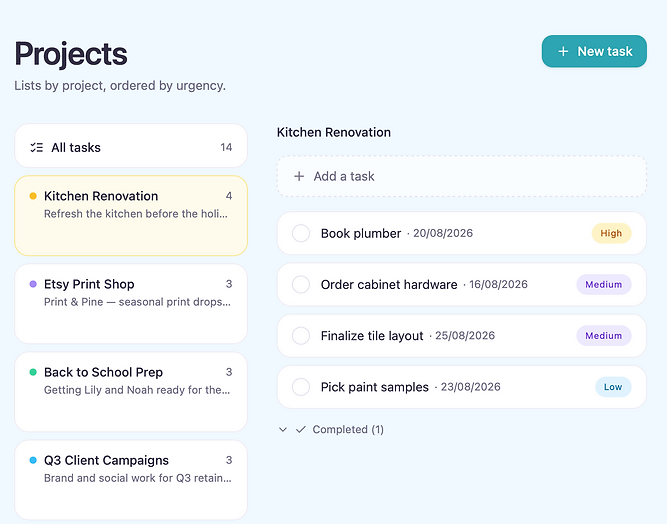Mark Book plumber as complete

pyautogui.click(x=301, y=233)
